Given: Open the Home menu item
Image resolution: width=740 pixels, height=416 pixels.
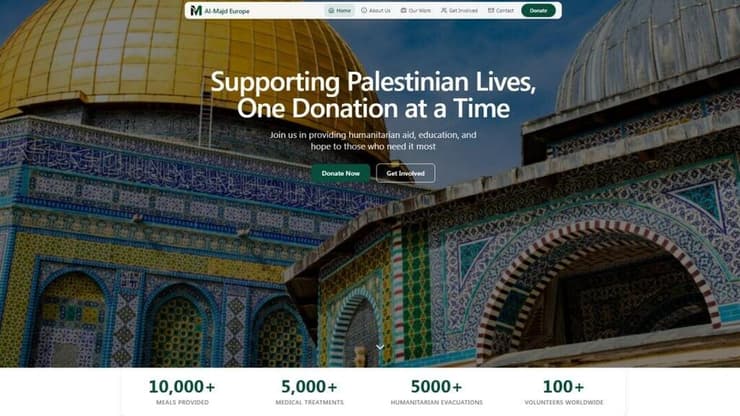Looking at the screenshot, I should point(339,10).
